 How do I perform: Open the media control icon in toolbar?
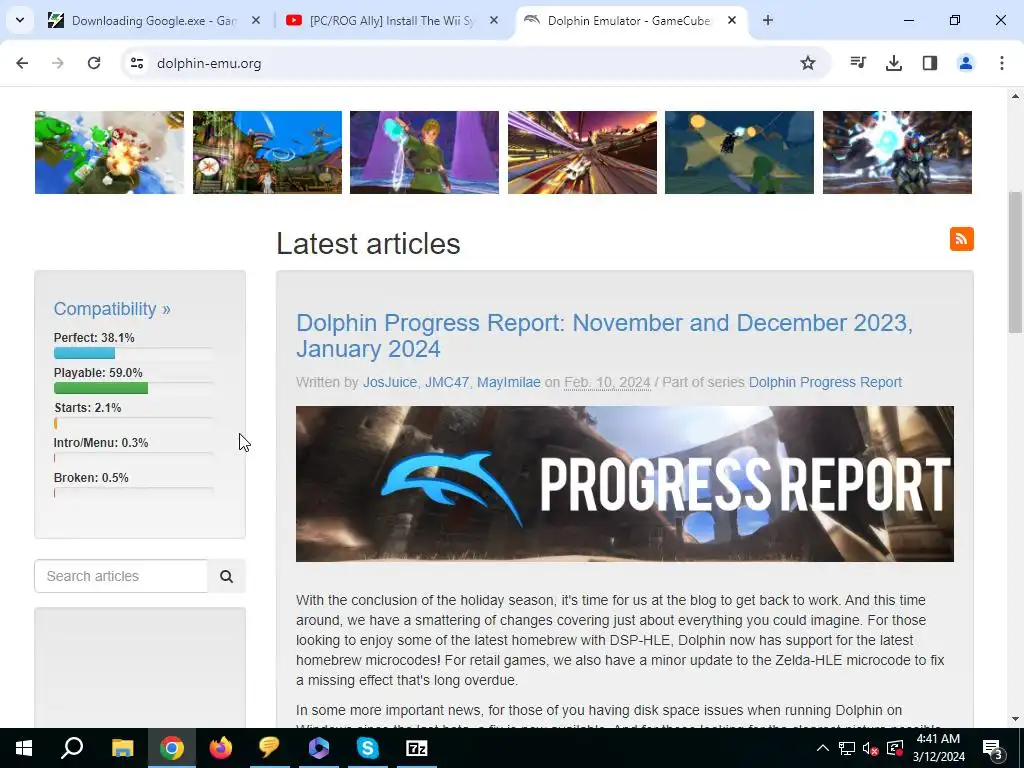pos(858,63)
